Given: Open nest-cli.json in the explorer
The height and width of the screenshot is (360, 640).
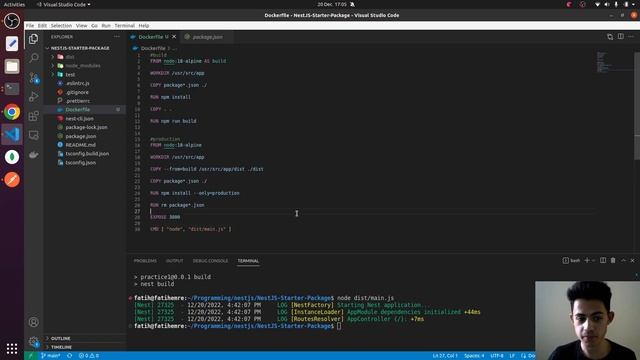Looking at the screenshot, I should click(79, 118).
